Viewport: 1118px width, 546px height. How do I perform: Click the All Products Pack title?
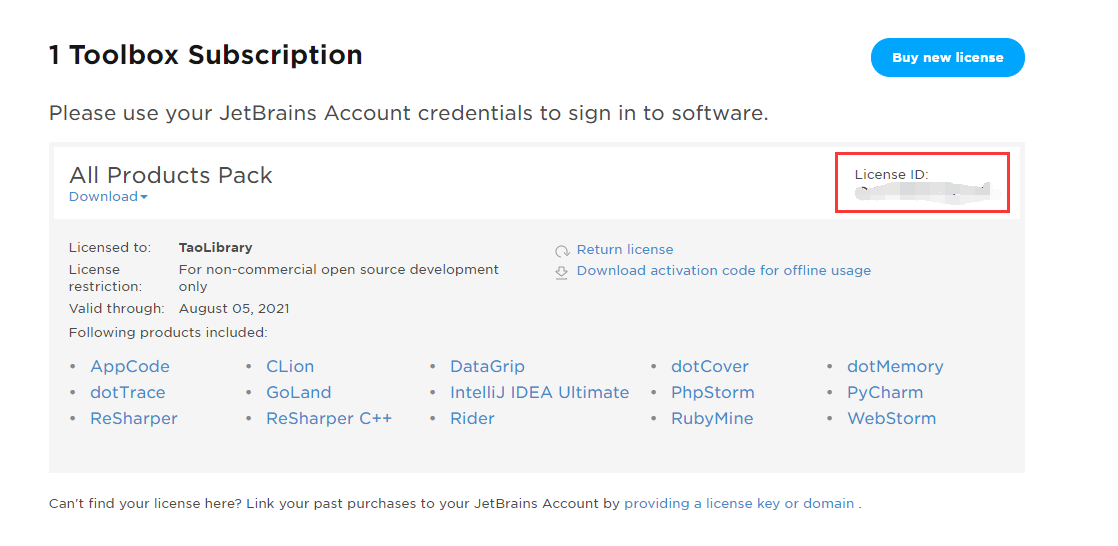tap(170, 175)
